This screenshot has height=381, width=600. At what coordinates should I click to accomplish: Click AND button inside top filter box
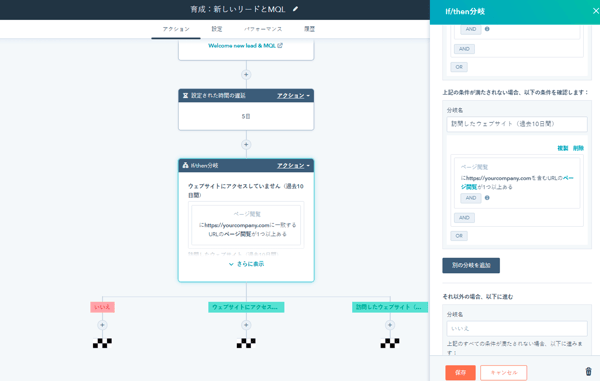pos(471,29)
